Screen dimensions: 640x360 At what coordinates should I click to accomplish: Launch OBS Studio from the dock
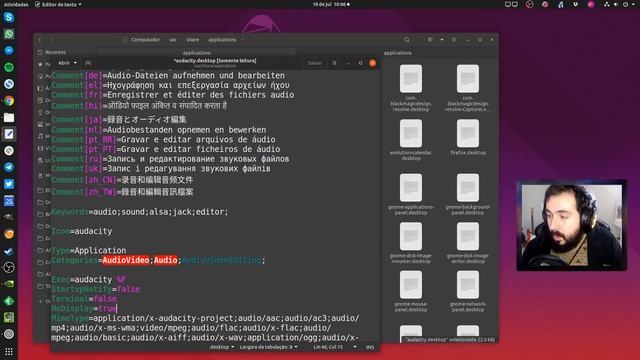pos(9,267)
